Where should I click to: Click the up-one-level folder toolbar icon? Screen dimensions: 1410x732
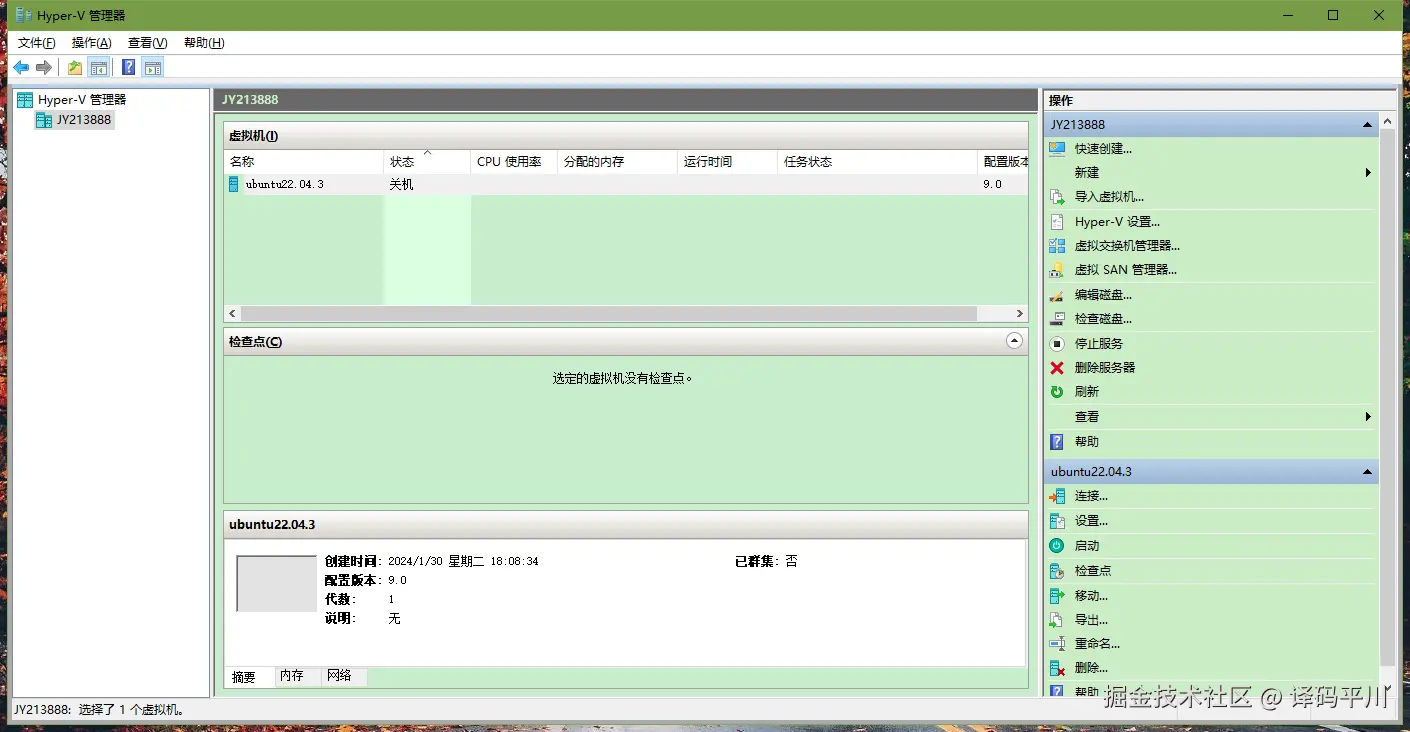[75, 67]
